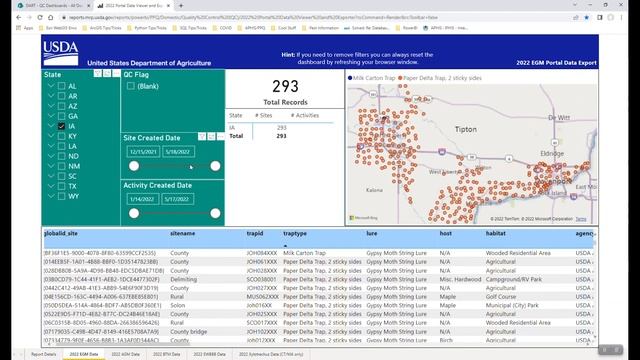Viewport: 640px width, 360px height.
Task: Open the COVID bookmark folder
Action: [222, 28]
